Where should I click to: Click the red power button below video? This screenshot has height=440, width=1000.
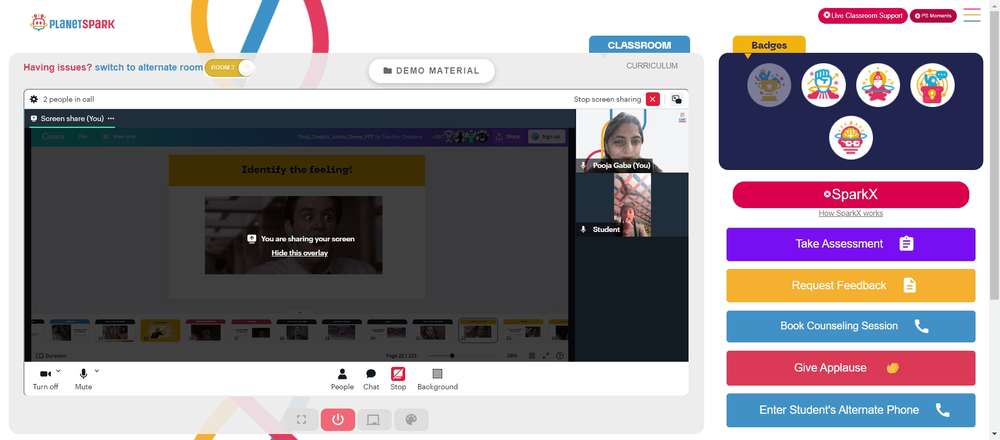click(338, 420)
